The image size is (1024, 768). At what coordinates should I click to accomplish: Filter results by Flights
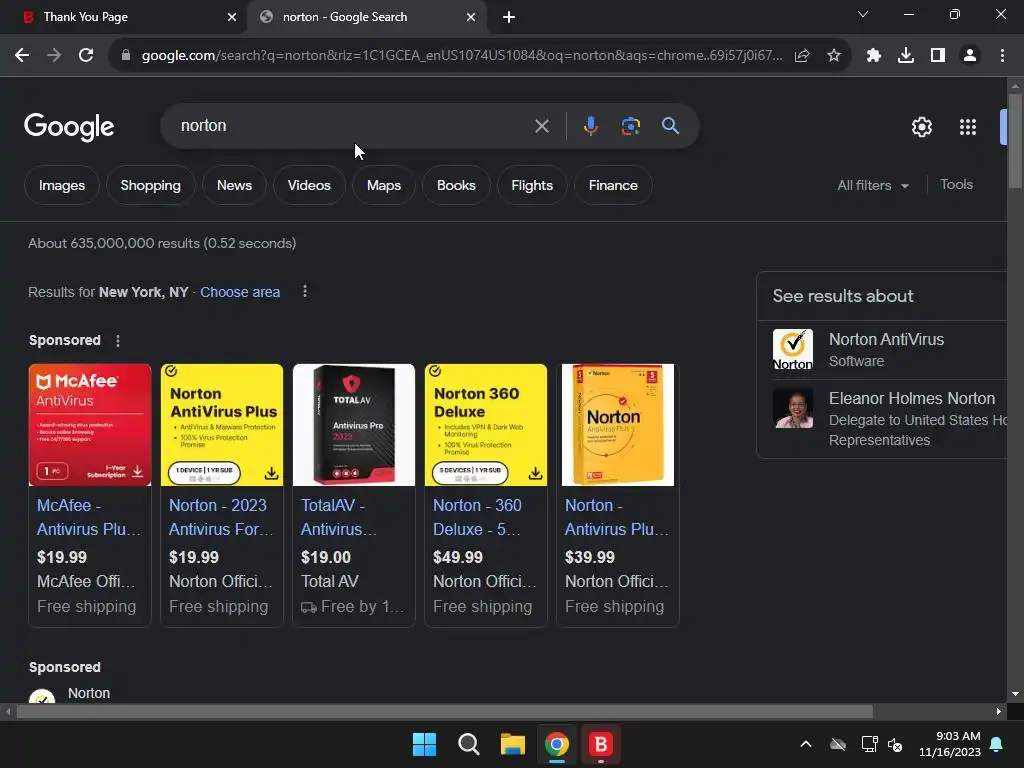tap(532, 185)
